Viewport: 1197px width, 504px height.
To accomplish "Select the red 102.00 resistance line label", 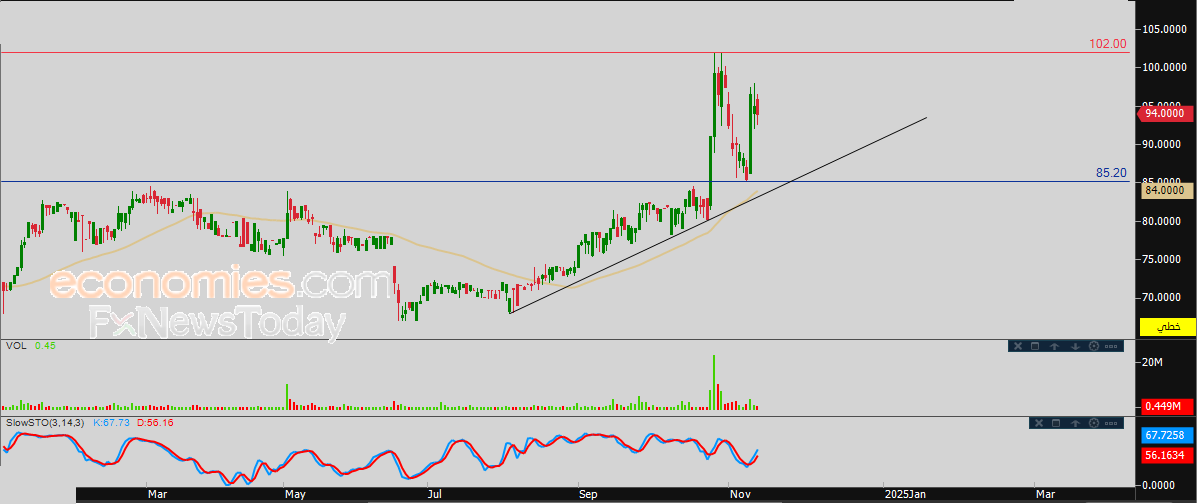I will tap(1107, 44).
